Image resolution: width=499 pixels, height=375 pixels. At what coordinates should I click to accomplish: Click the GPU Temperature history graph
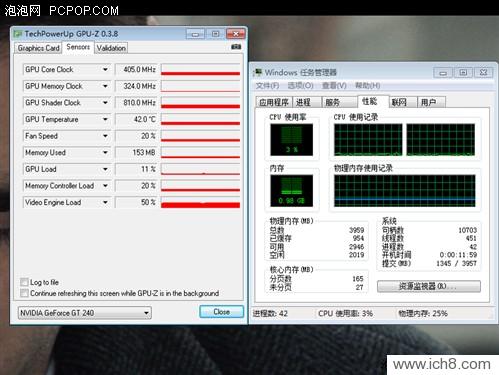pyautogui.click(x=200, y=119)
